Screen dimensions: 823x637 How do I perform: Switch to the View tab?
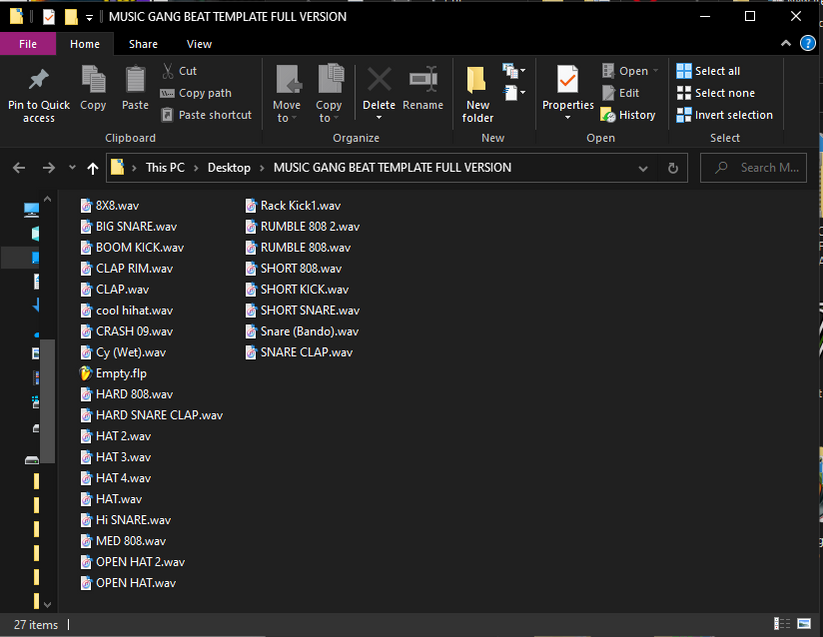coord(199,44)
